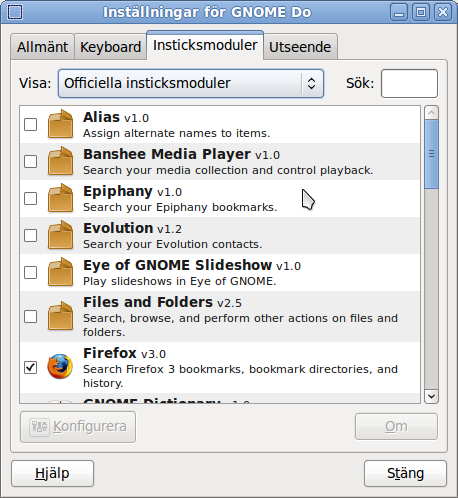The image size is (458, 498).
Task: Select Eye of GNOME Slideshow plugin title
Action: [x=192, y=265]
